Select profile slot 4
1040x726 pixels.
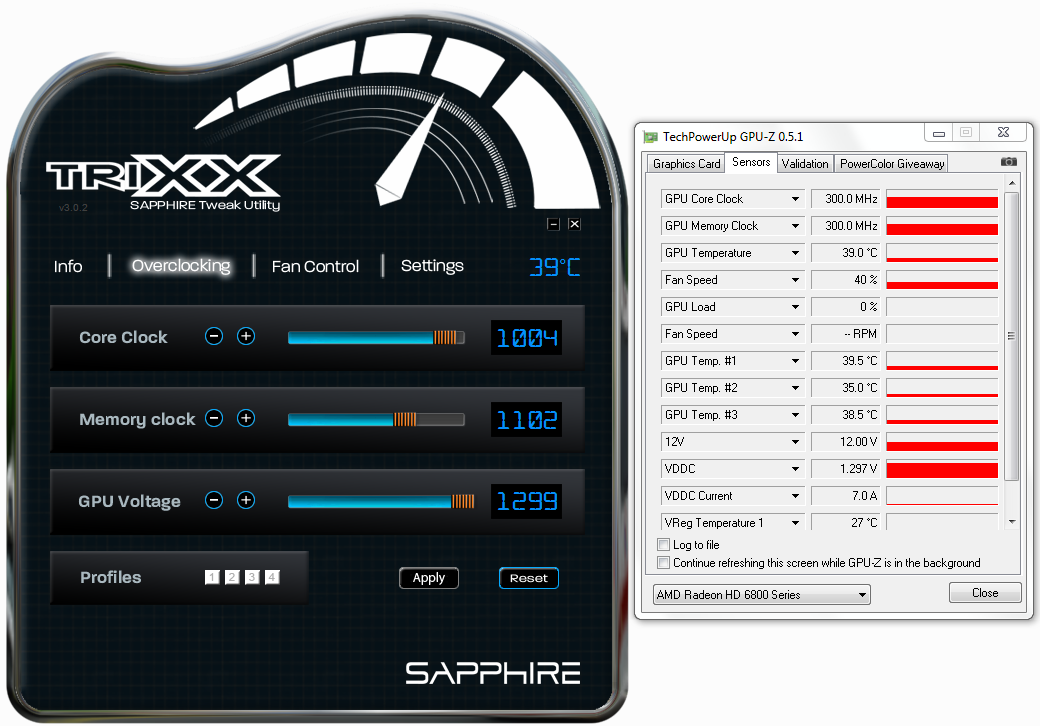click(272, 577)
